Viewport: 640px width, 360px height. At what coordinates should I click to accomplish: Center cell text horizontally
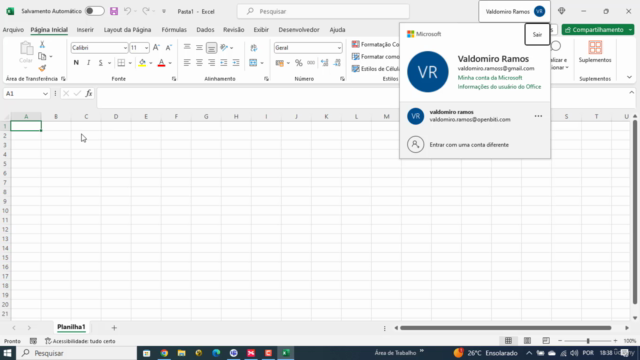pos(199,63)
